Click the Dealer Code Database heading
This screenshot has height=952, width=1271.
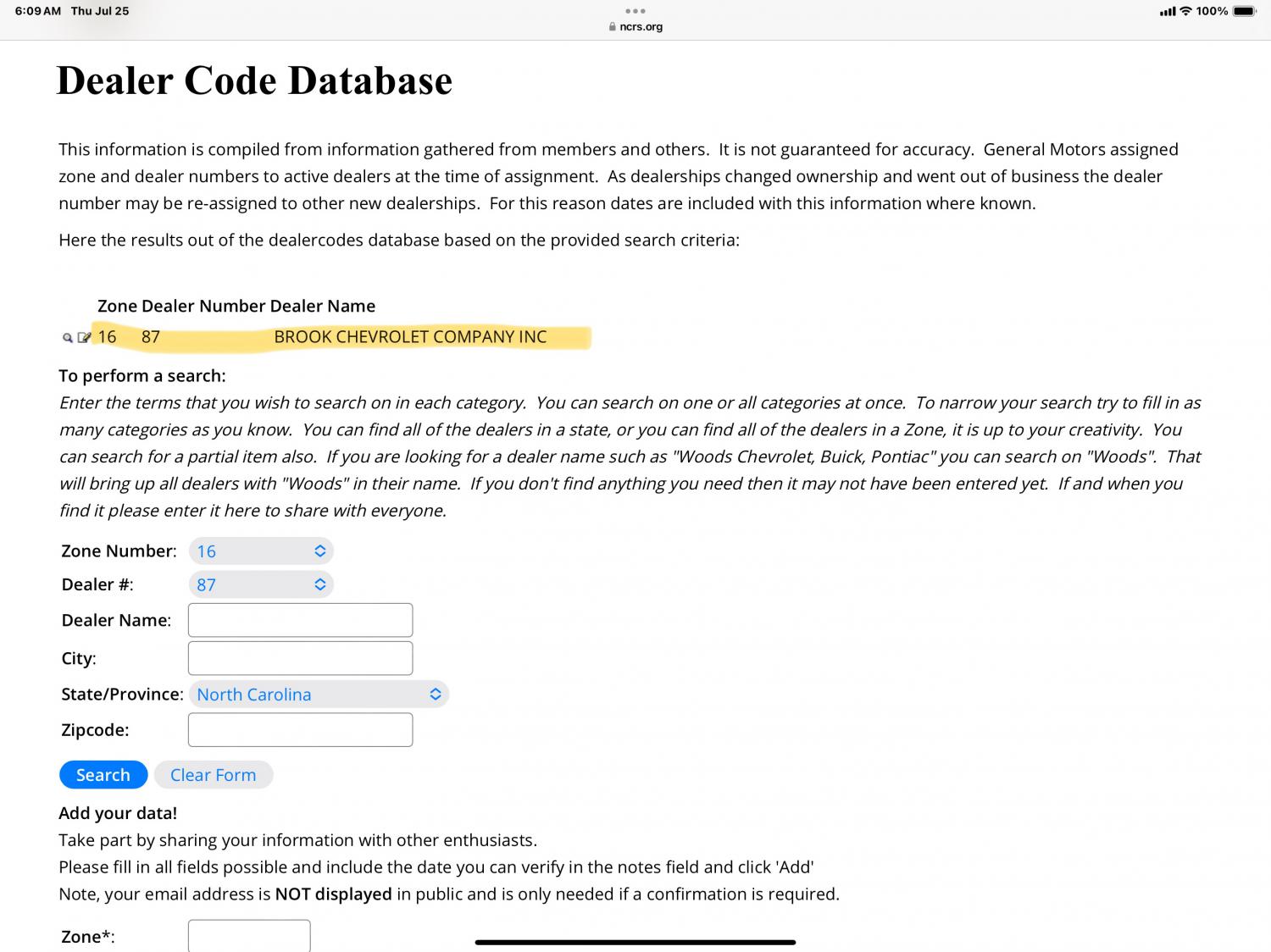pos(254,80)
